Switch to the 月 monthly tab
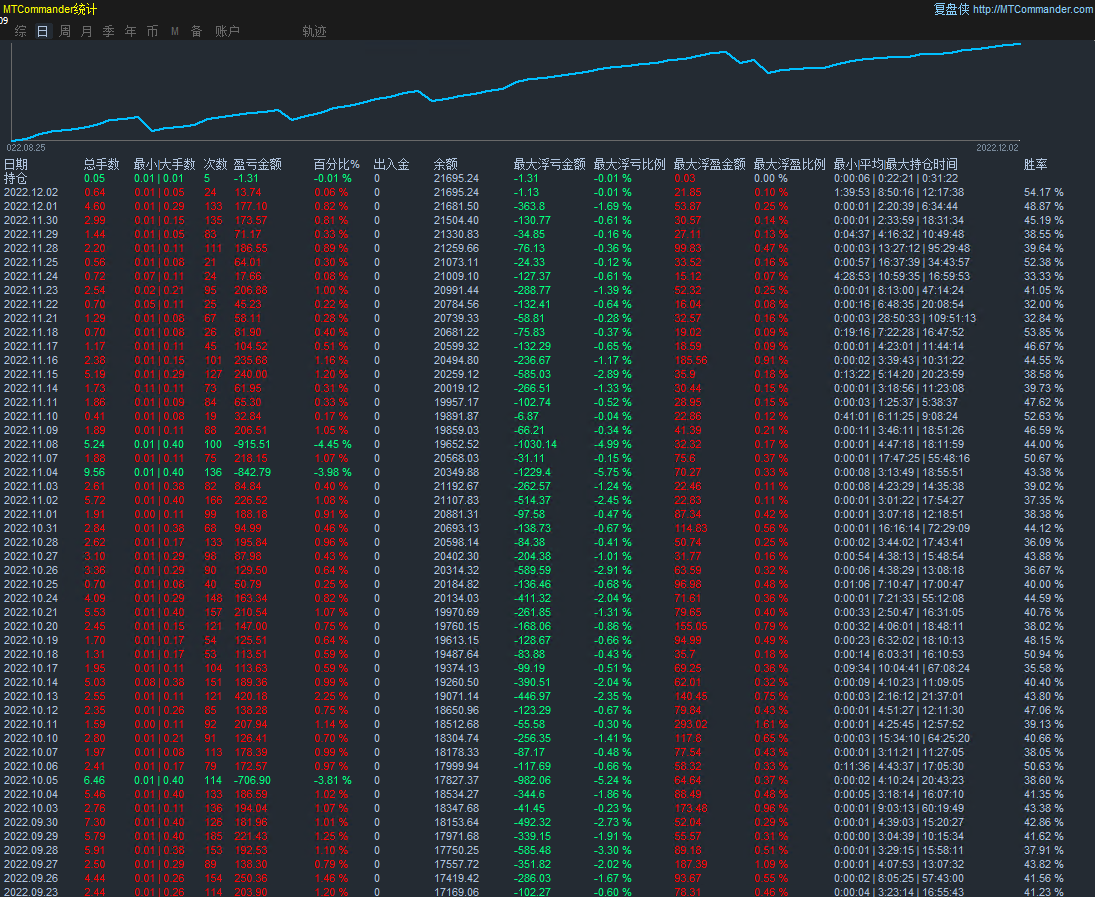This screenshot has height=897, width=1095. pyautogui.click(x=87, y=31)
